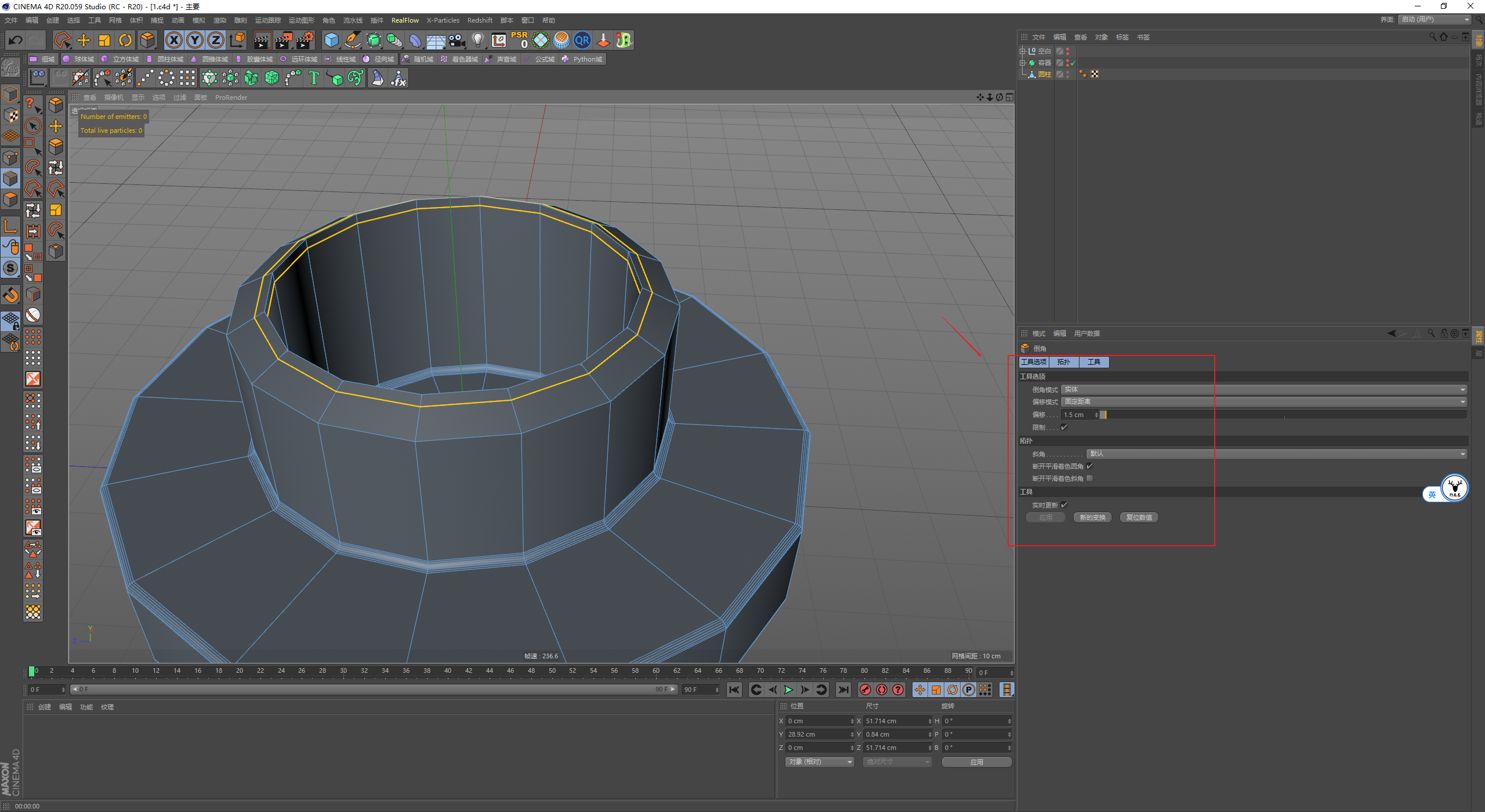Select the Move tool in top toolbar
The height and width of the screenshot is (812, 1485).
pos(84,40)
